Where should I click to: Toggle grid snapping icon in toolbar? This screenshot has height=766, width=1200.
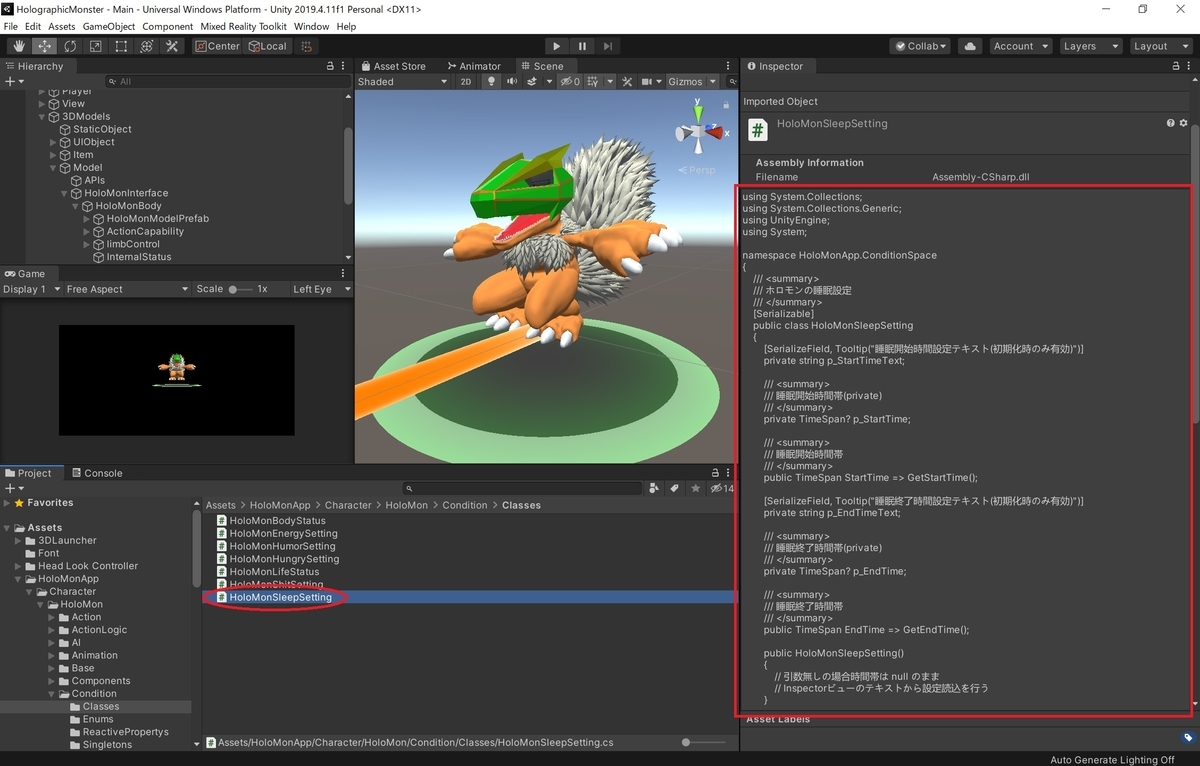[x=307, y=46]
